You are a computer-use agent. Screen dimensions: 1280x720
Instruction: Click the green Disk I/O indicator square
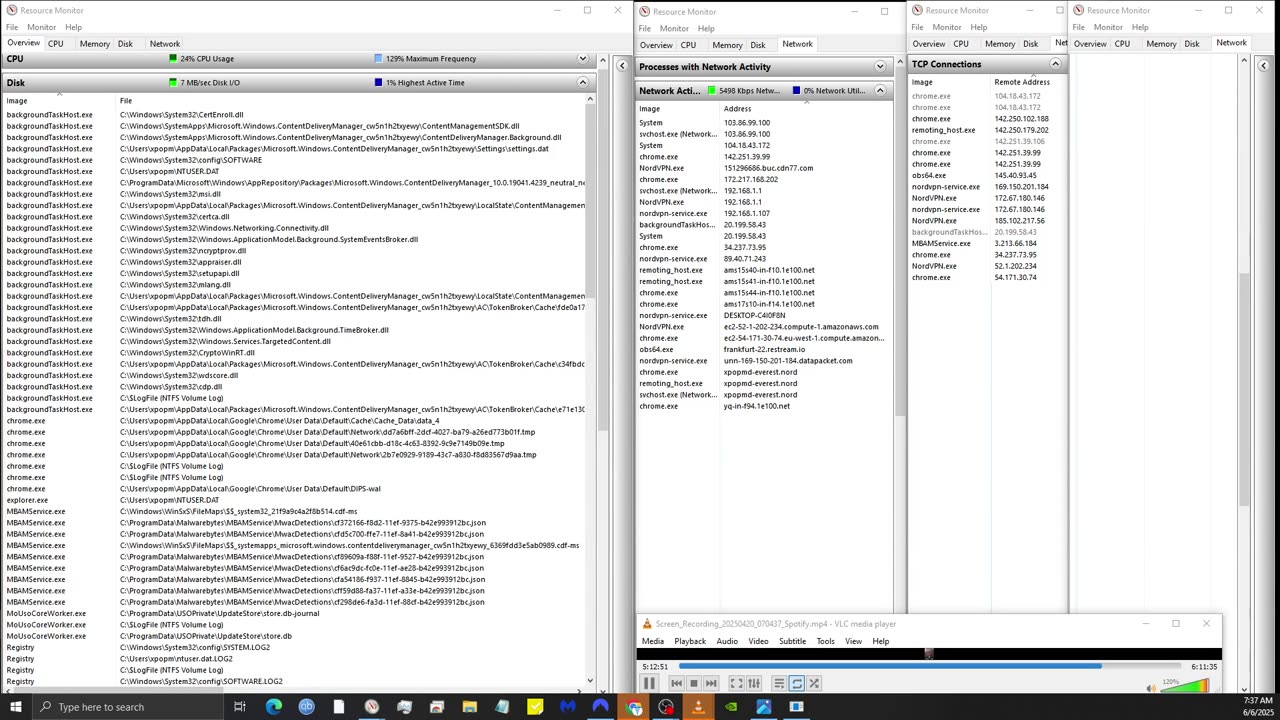point(173,83)
